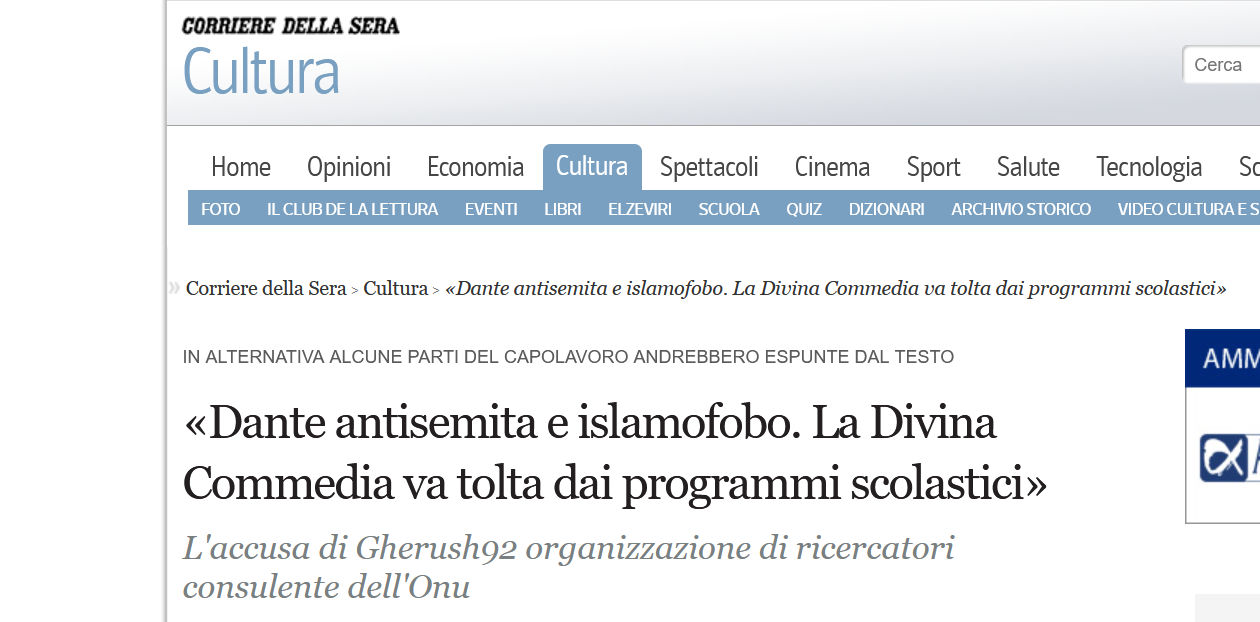This screenshot has width=1260, height=622.
Task: Open the ELZEVIRI submenu link
Action: pyautogui.click(x=640, y=209)
